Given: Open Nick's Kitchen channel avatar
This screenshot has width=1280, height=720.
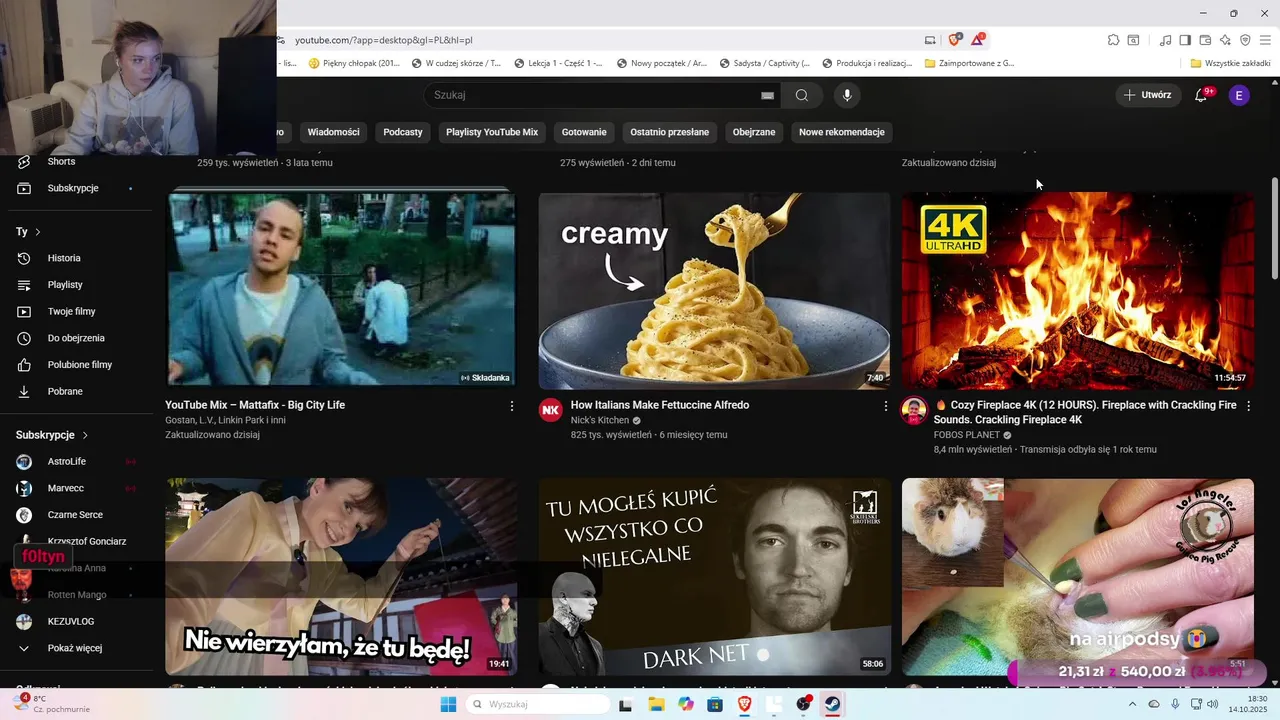Looking at the screenshot, I should [x=551, y=410].
